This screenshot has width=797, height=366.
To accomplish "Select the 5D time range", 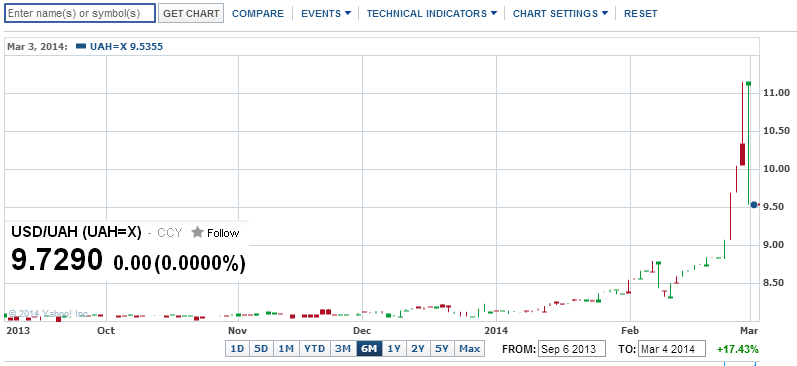I will click(261, 349).
